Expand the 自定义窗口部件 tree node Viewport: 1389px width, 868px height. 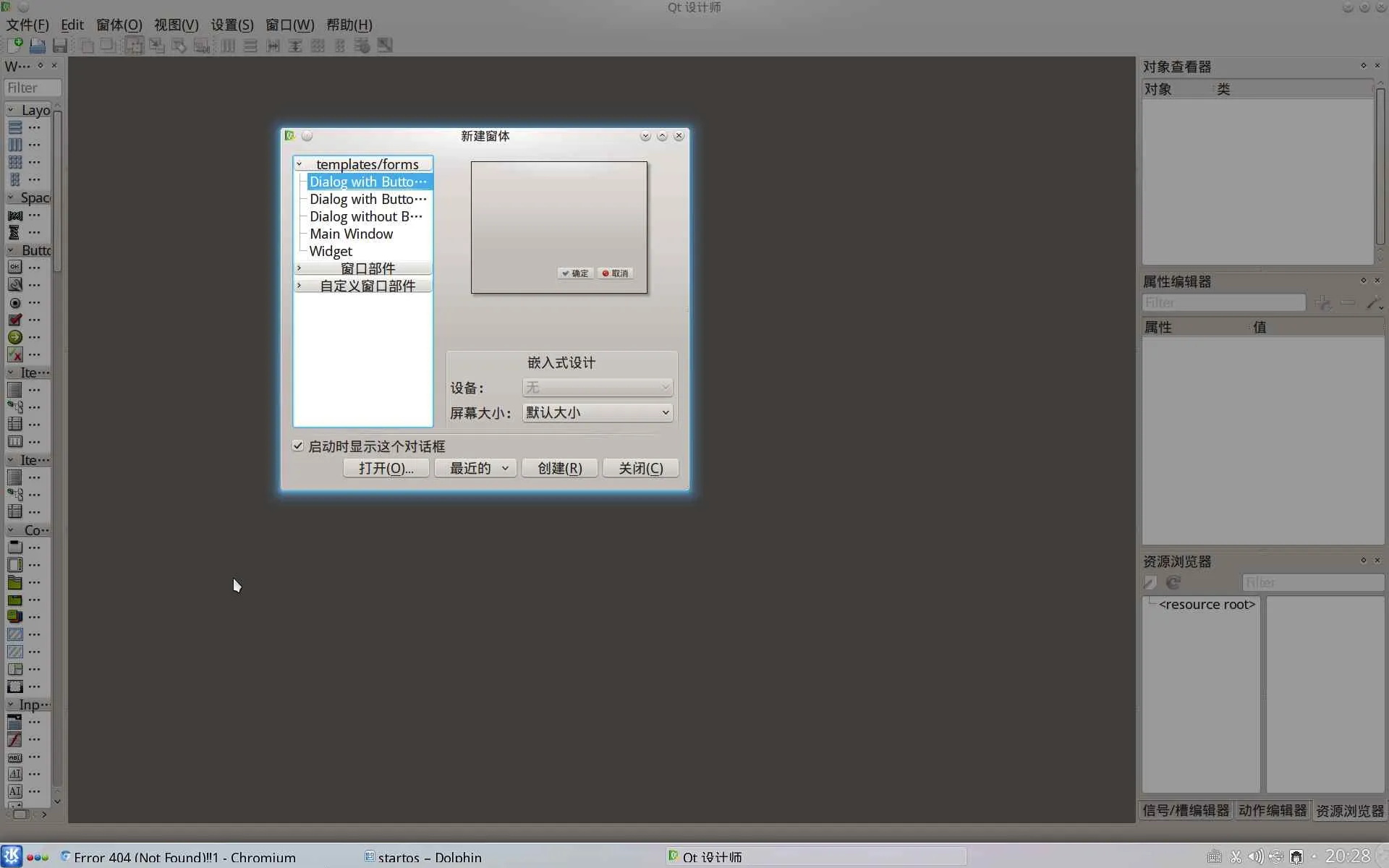point(299,286)
